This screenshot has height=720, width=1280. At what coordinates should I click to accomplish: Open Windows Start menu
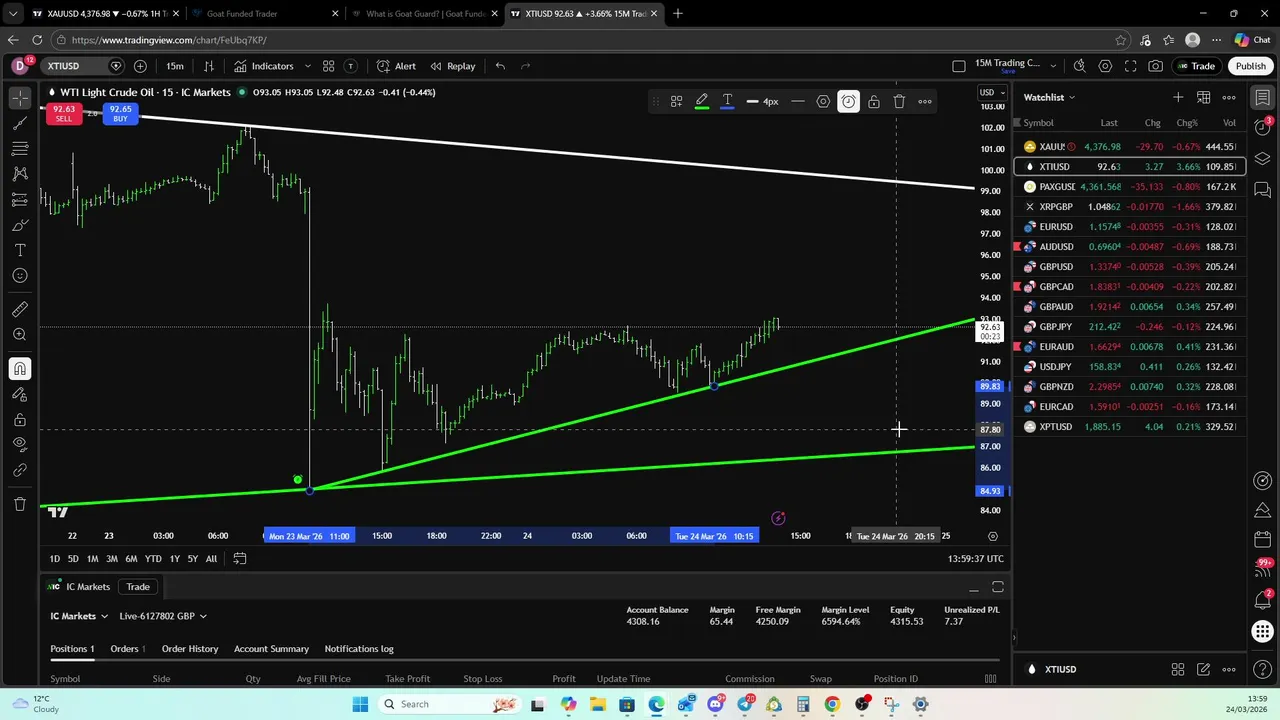(360, 704)
